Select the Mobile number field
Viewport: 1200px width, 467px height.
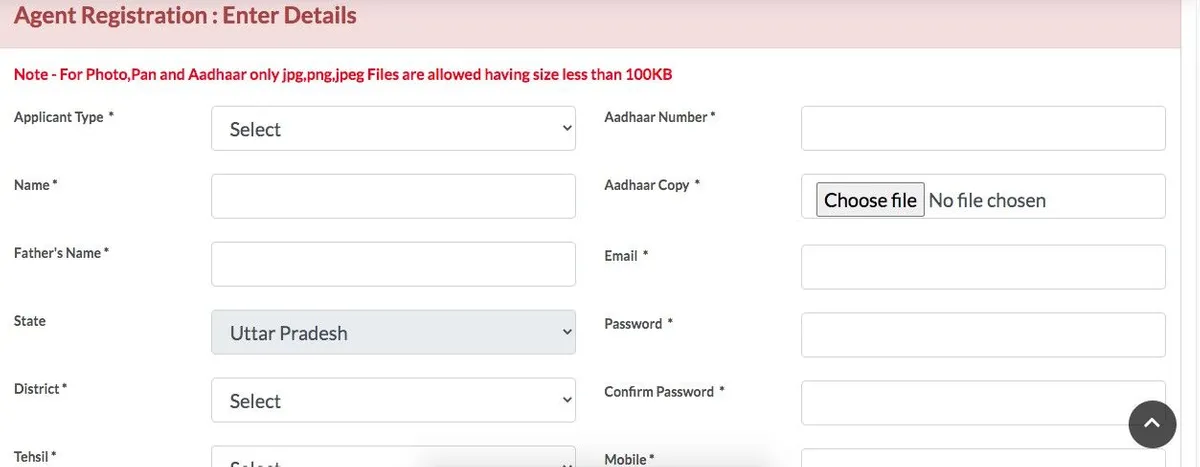tap(983, 459)
